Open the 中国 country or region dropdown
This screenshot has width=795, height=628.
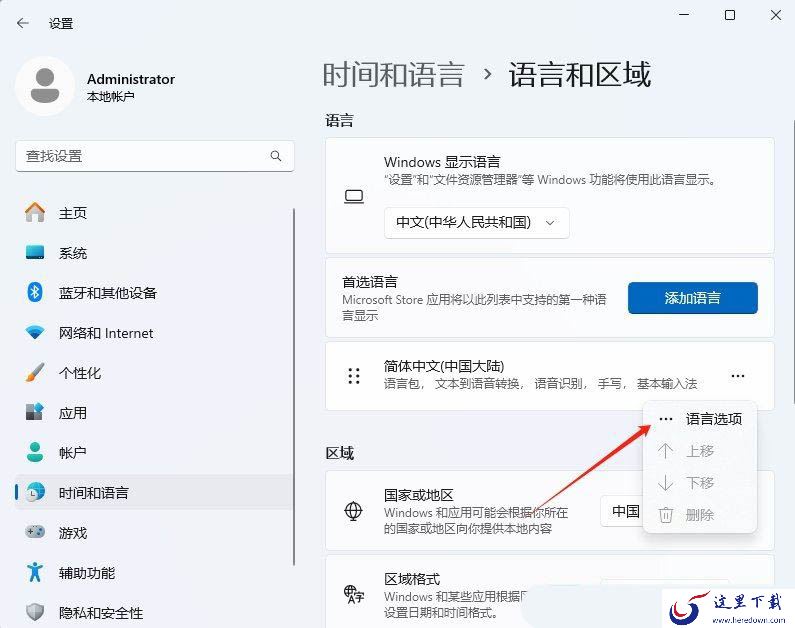623,511
